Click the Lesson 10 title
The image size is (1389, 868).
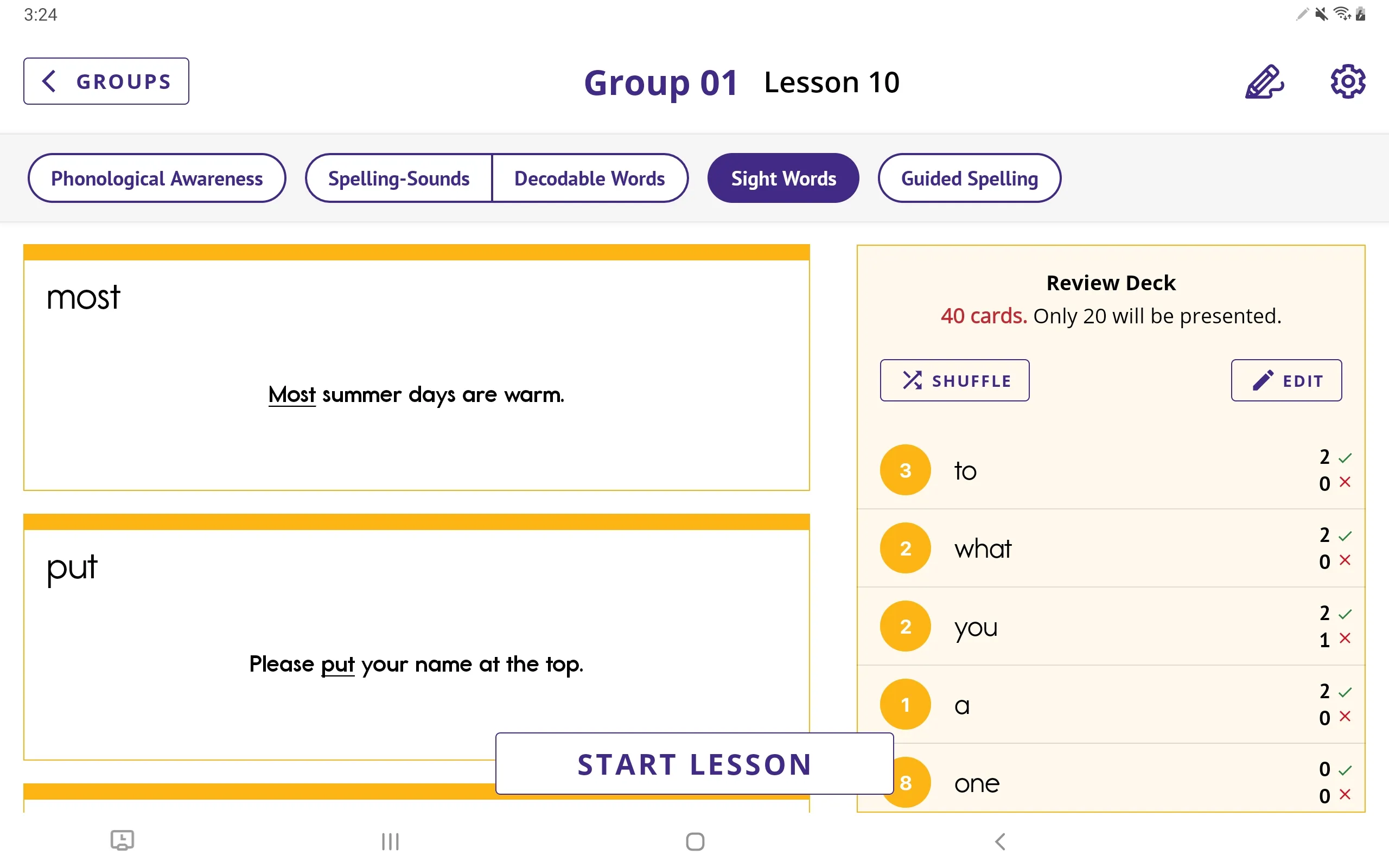(x=832, y=82)
